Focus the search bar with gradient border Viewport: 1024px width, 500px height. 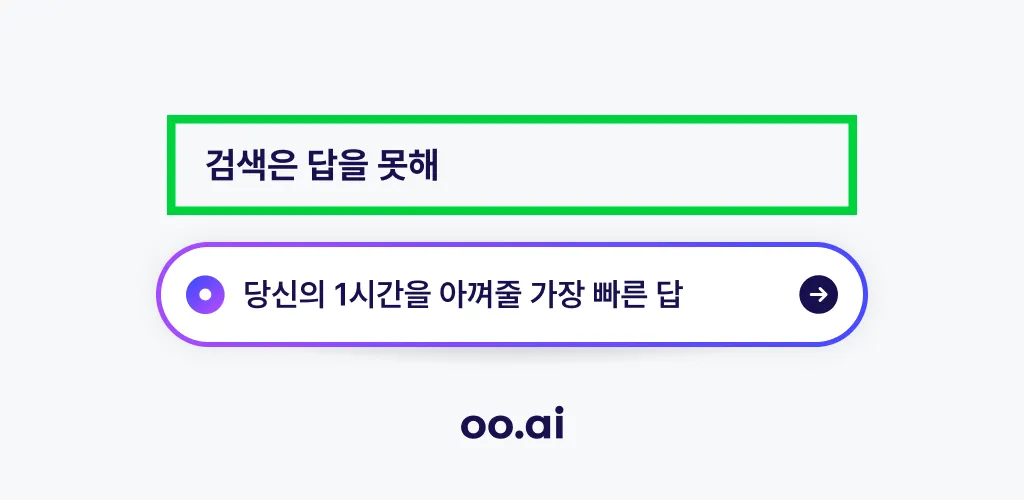click(512, 294)
